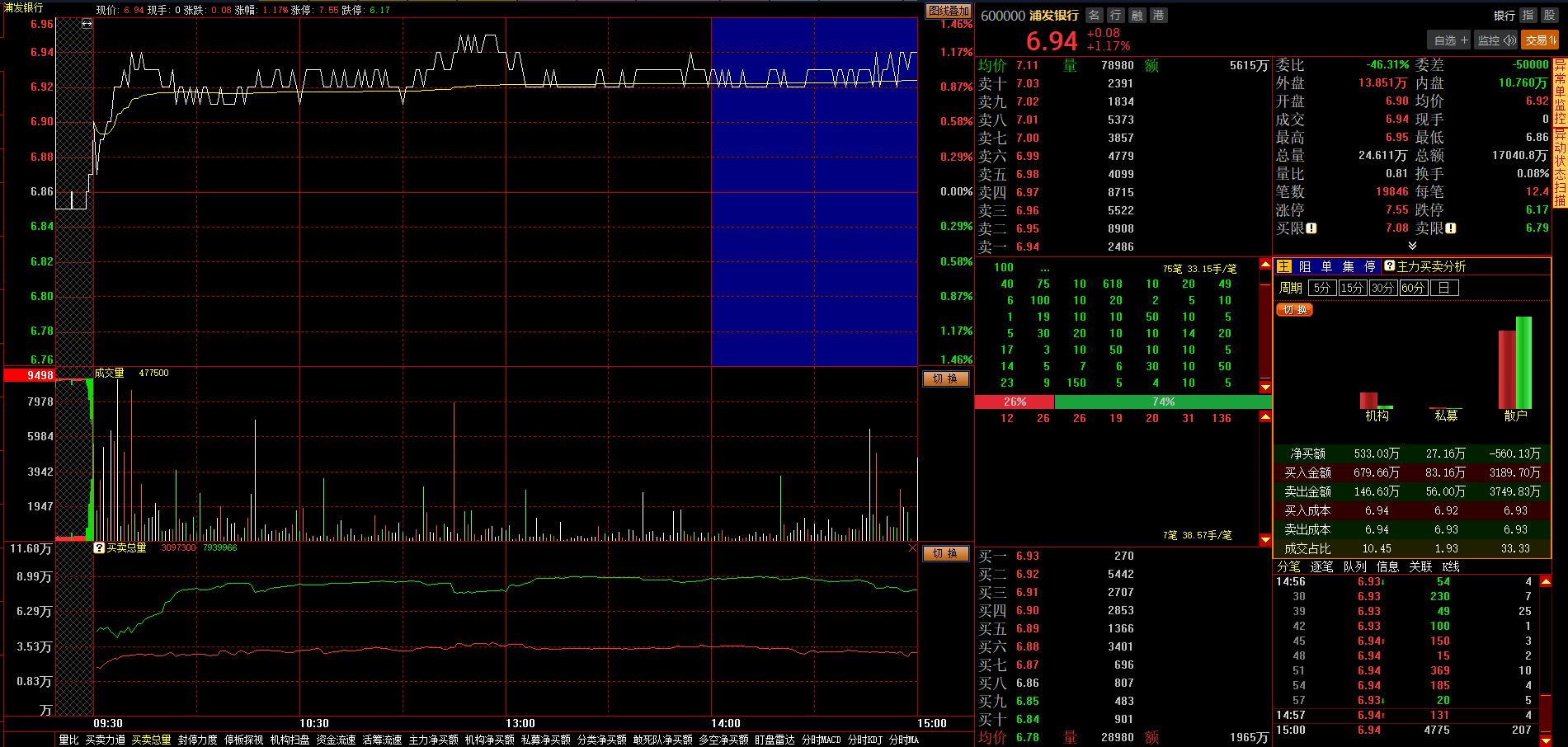Click bottom down arrow of buy order queue
The height and width of the screenshot is (747, 1568).
pyautogui.click(x=1265, y=540)
